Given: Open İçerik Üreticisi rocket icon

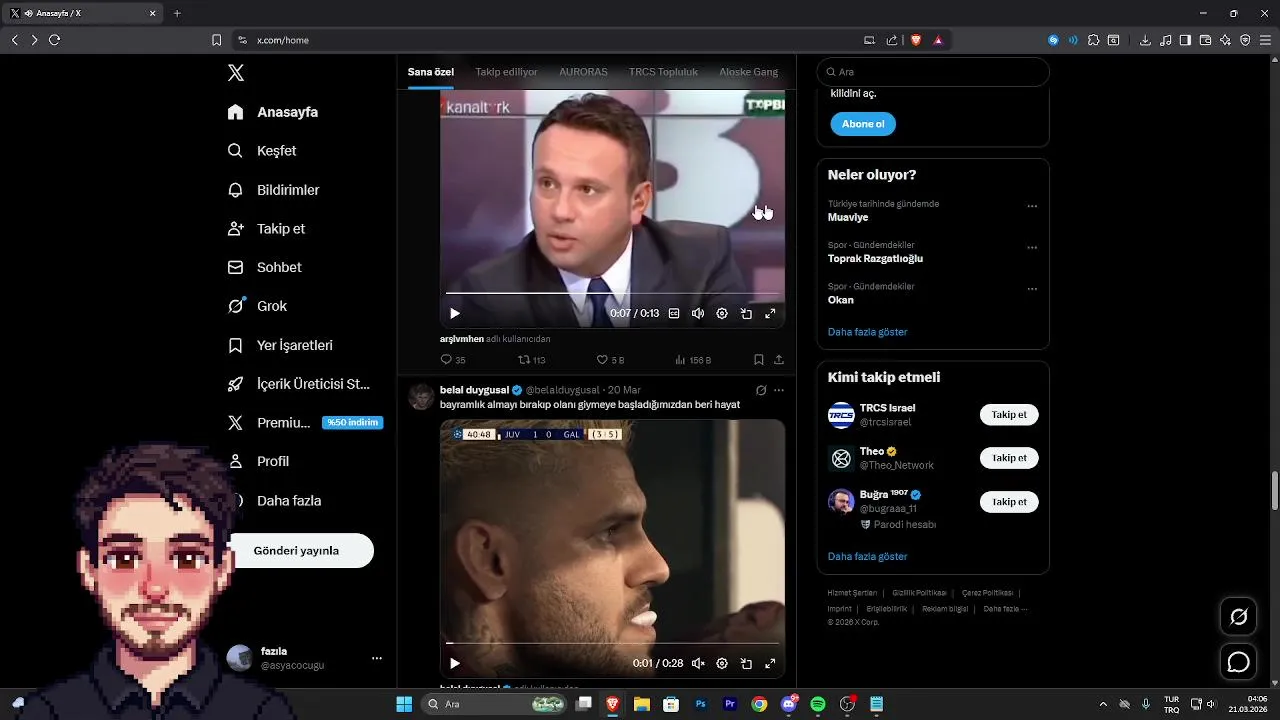Looking at the screenshot, I should (235, 384).
